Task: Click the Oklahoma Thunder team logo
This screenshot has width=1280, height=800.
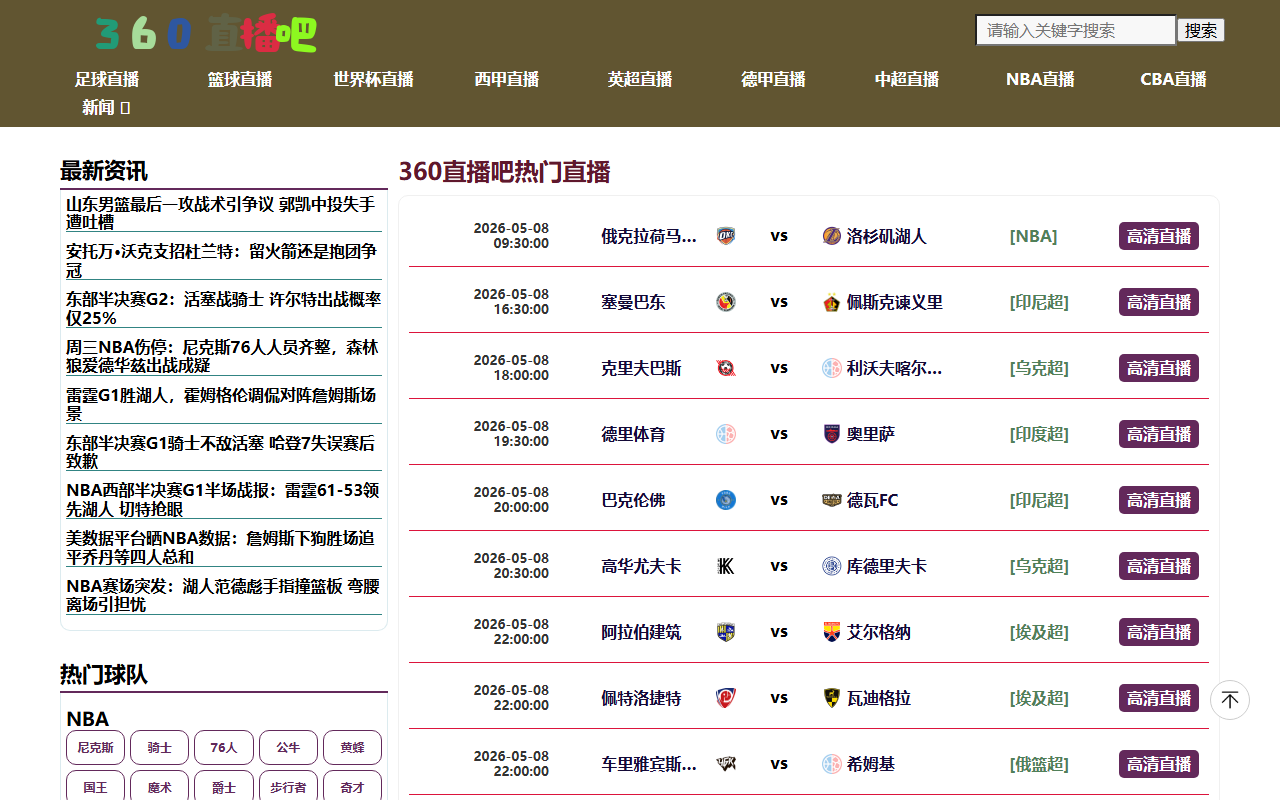Action: pyautogui.click(x=726, y=236)
